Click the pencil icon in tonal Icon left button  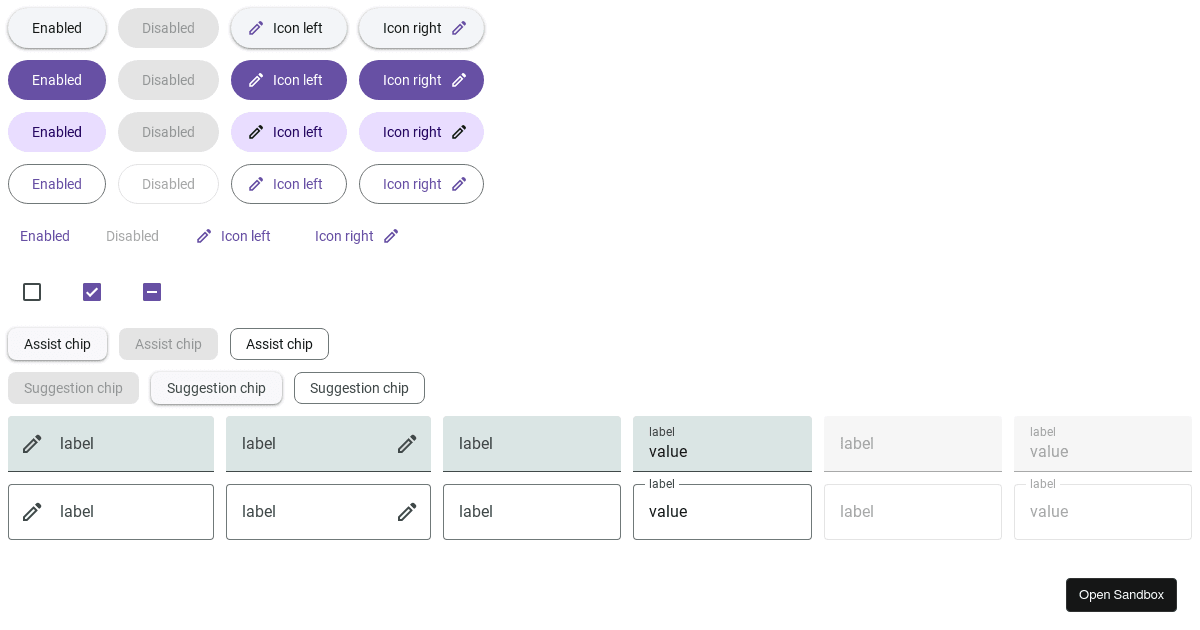pyautogui.click(x=256, y=132)
